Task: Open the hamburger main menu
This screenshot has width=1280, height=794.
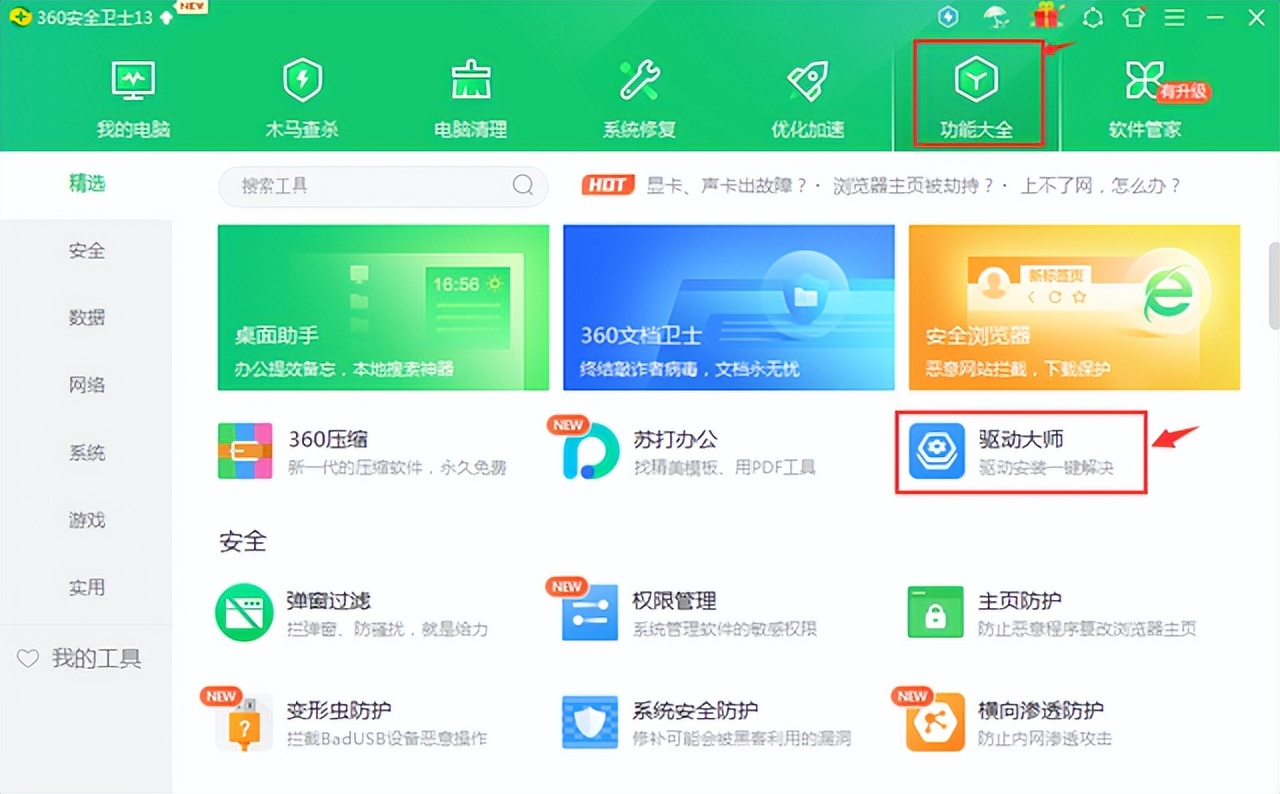Action: 1174,17
